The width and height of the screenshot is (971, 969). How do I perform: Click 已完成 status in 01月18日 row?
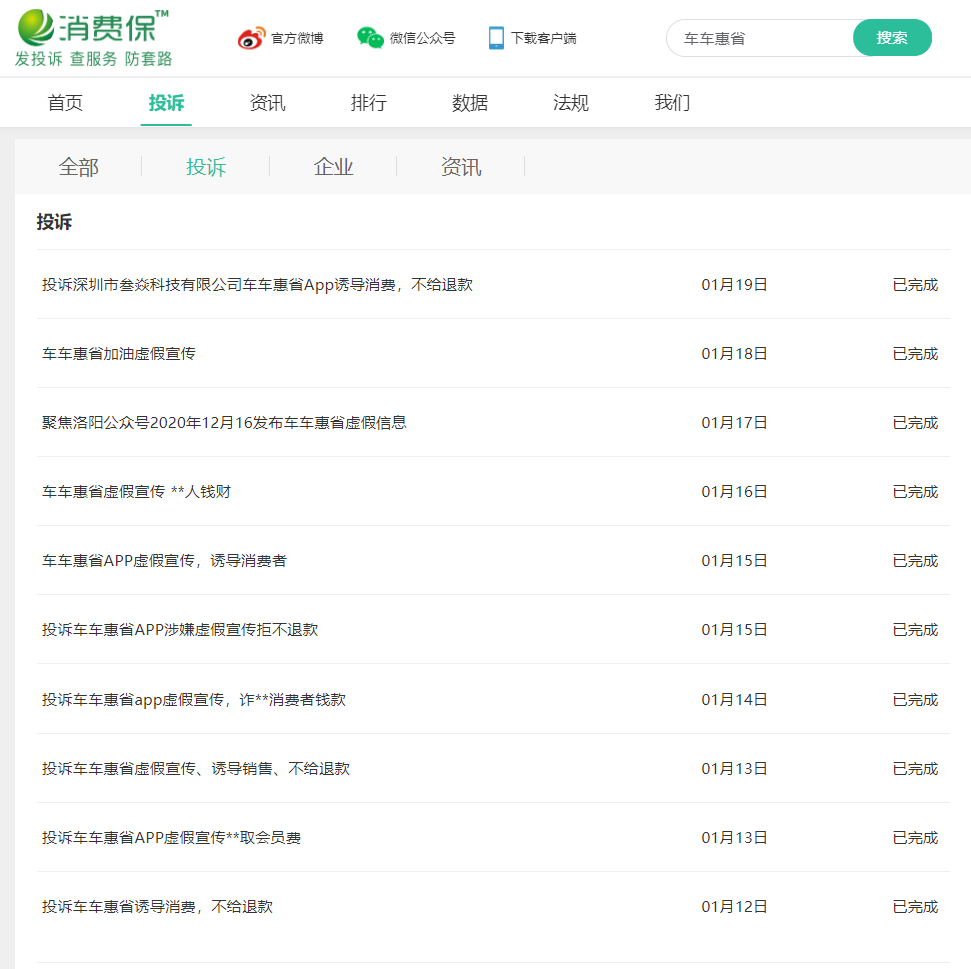915,354
